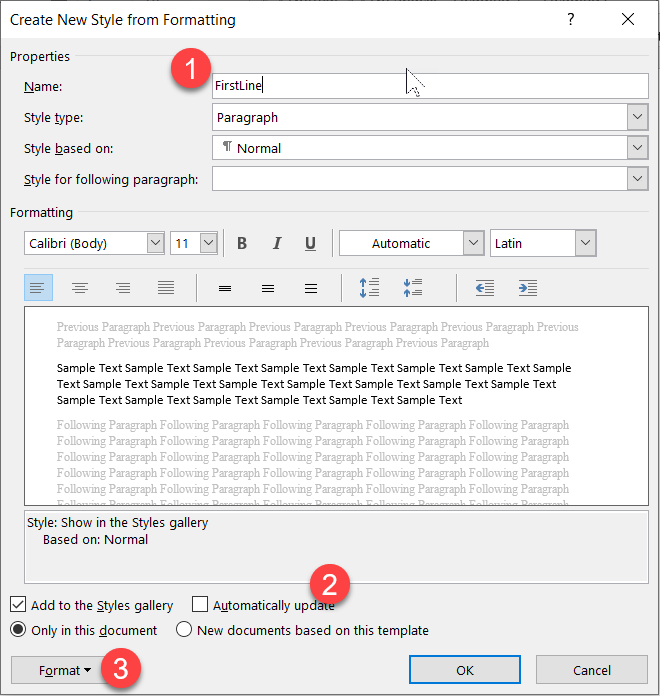The height and width of the screenshot is (696, 660).
Task: Close the Create New Style dialog
Action: (x=628, y=19)
